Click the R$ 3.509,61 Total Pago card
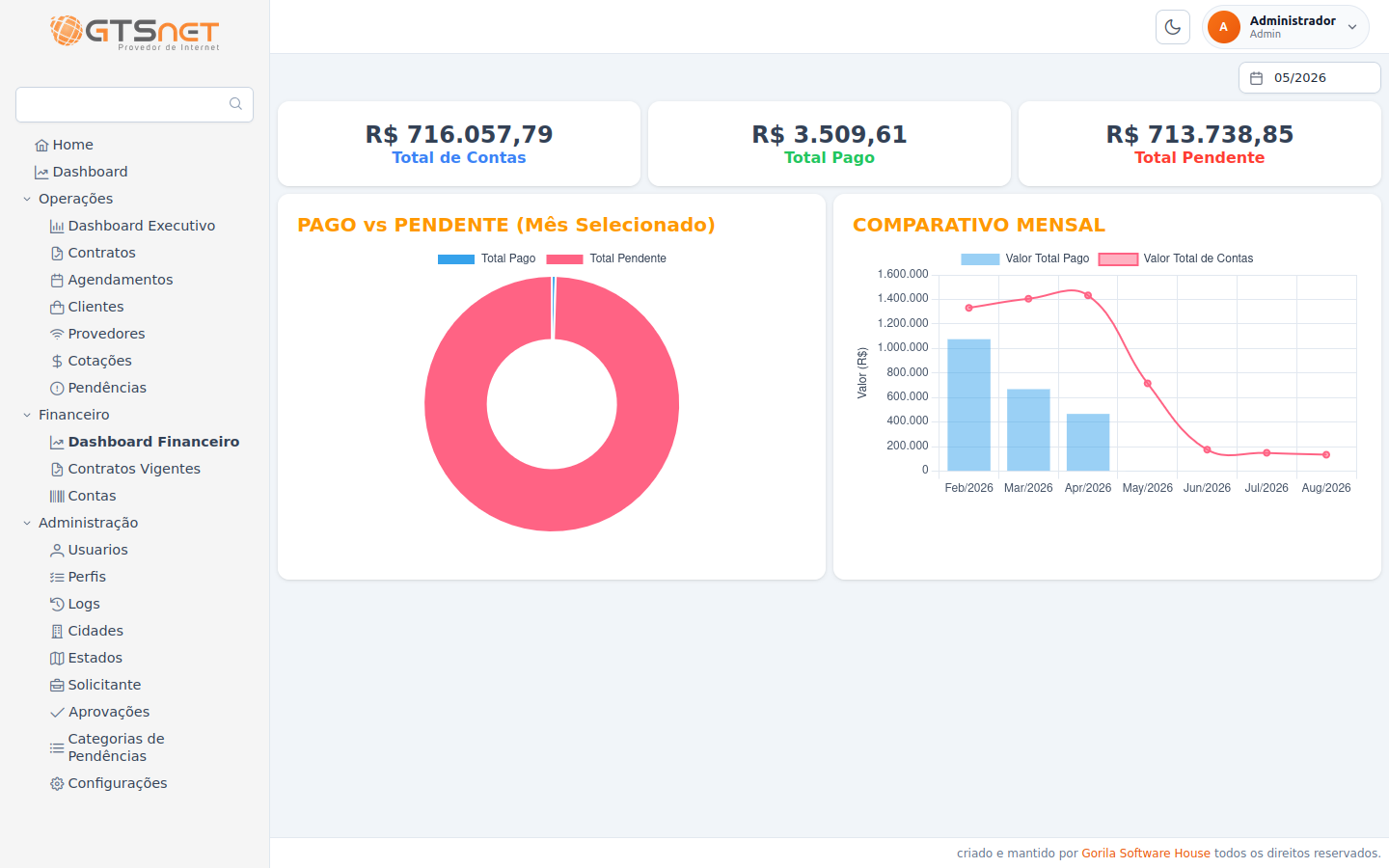Viewport: 1389px width, 868px height. click(x=830, y=144)
